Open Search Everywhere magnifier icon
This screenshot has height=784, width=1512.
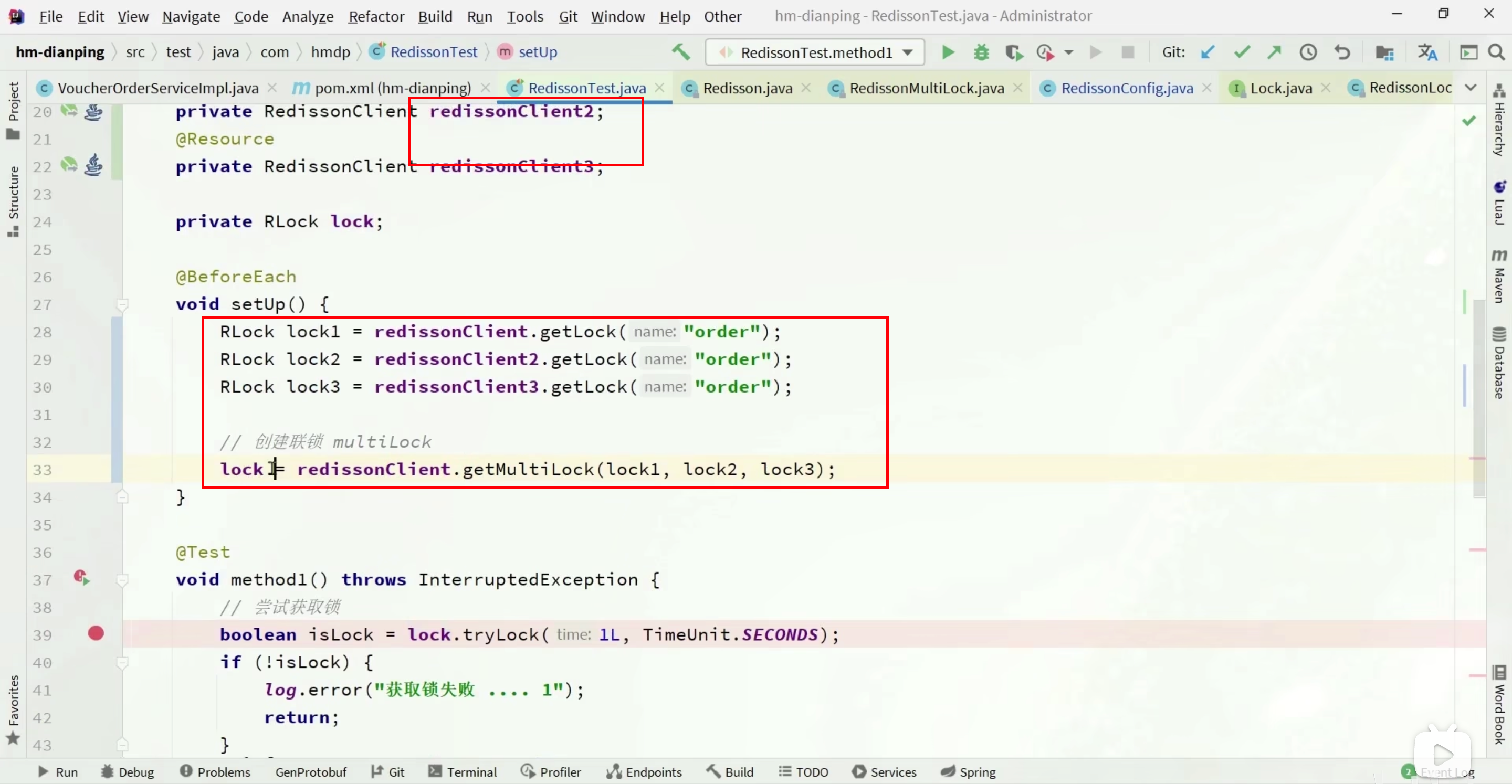1496,52
